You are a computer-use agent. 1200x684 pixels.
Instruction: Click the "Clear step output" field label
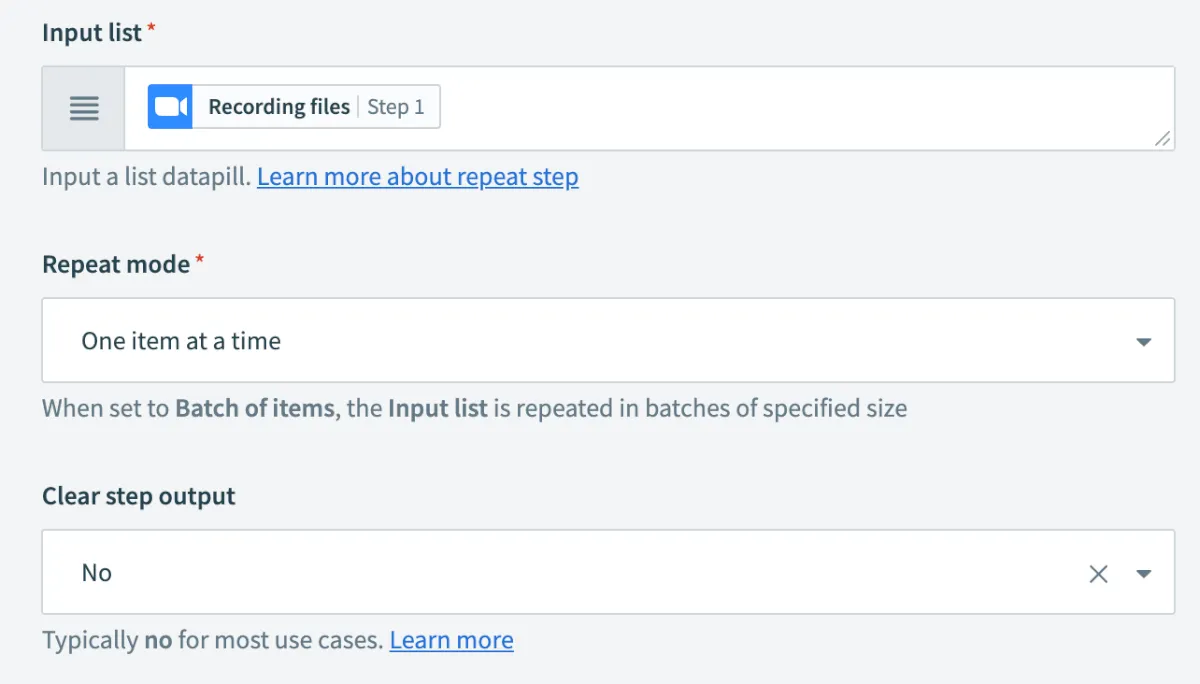139,496
